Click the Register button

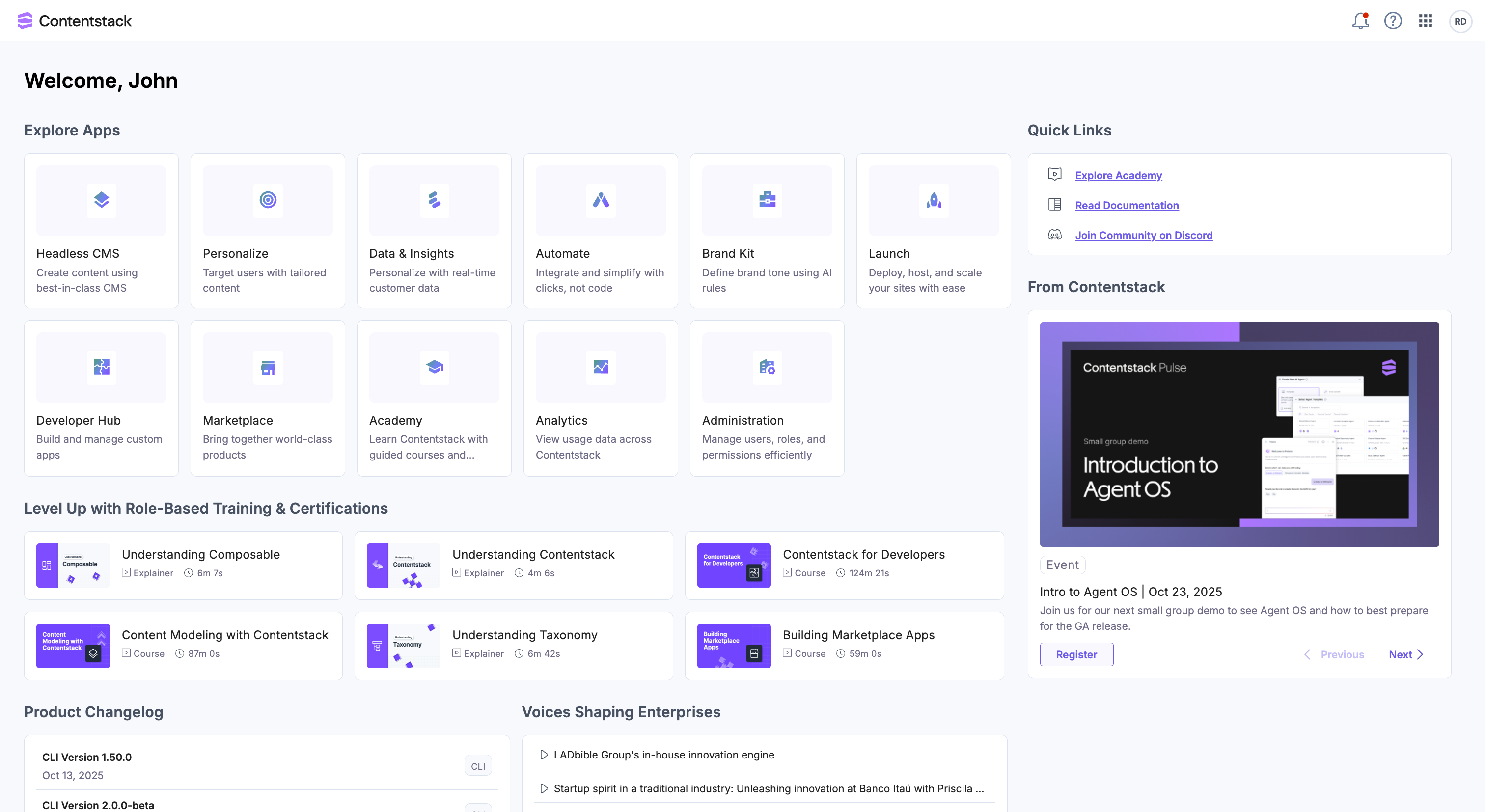tap(1076, 654)
